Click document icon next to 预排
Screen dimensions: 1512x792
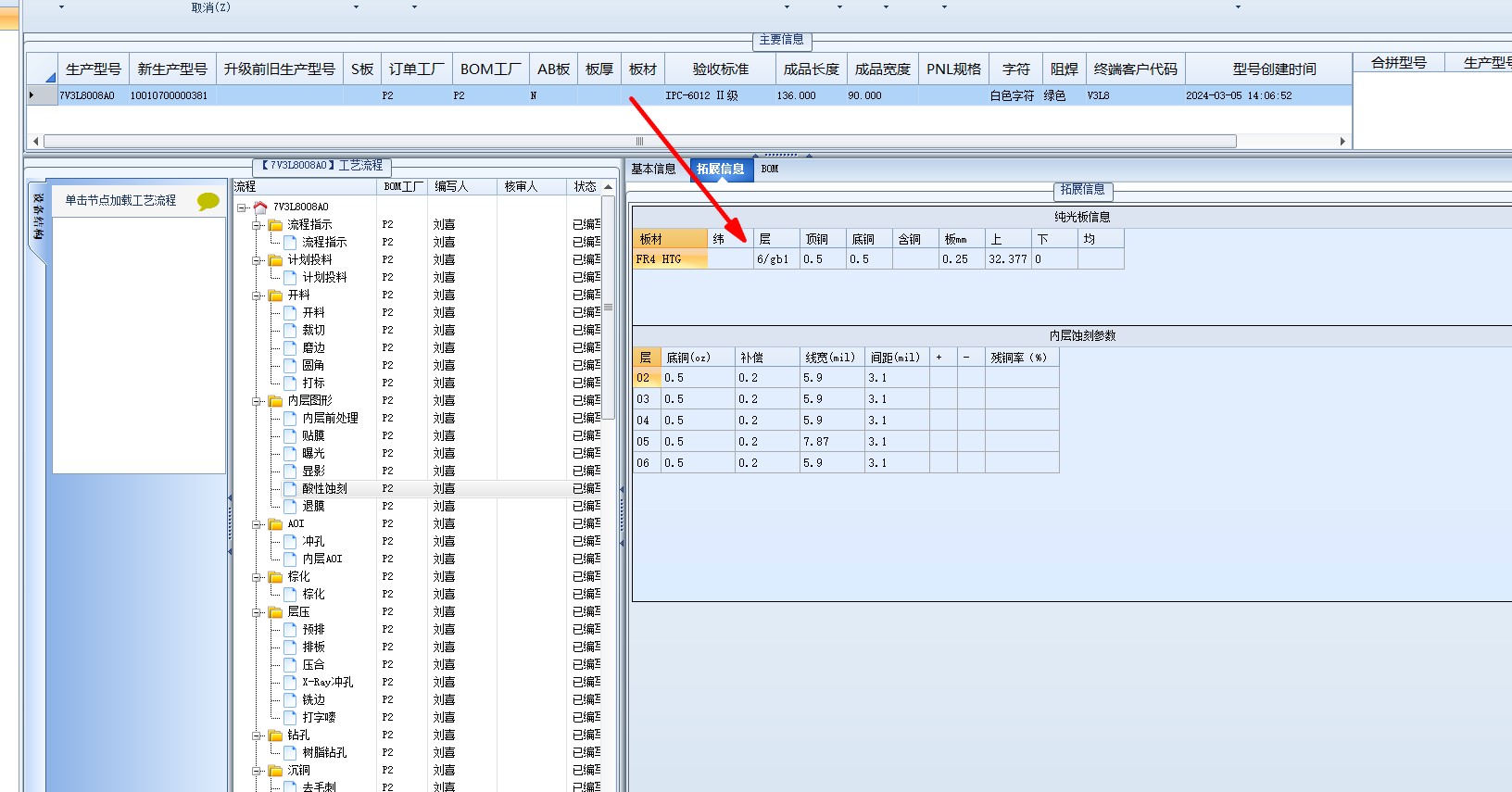(290, 629)
